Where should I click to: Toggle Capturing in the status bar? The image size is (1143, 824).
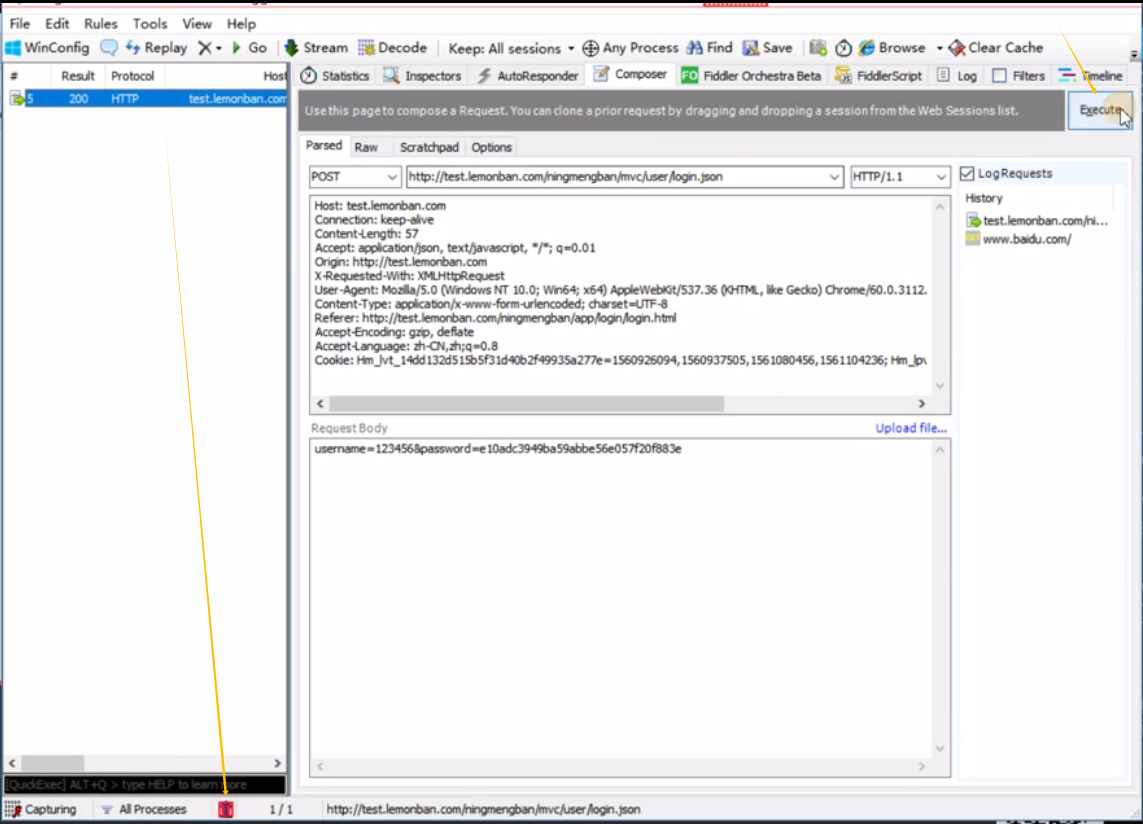click(41, 809)
